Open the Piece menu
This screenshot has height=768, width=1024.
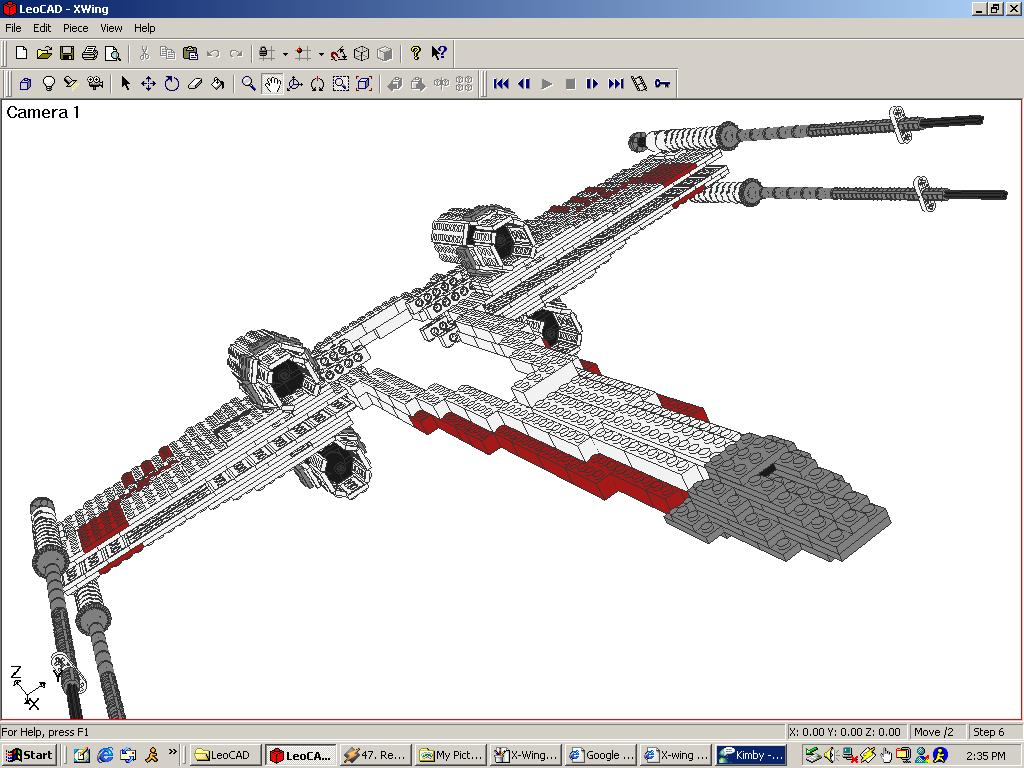(75, 28)
